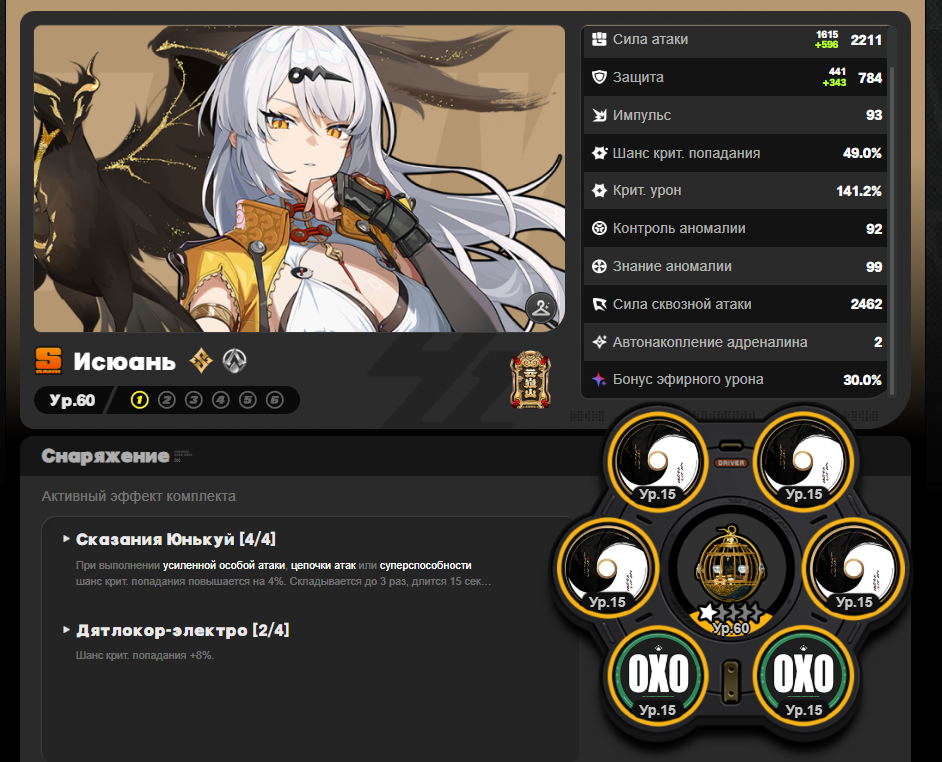Image resolution: width=942 pixels, height=762 pixels.
Task: Click the Активный эффект комплекта label
Action: click(138, 496)
